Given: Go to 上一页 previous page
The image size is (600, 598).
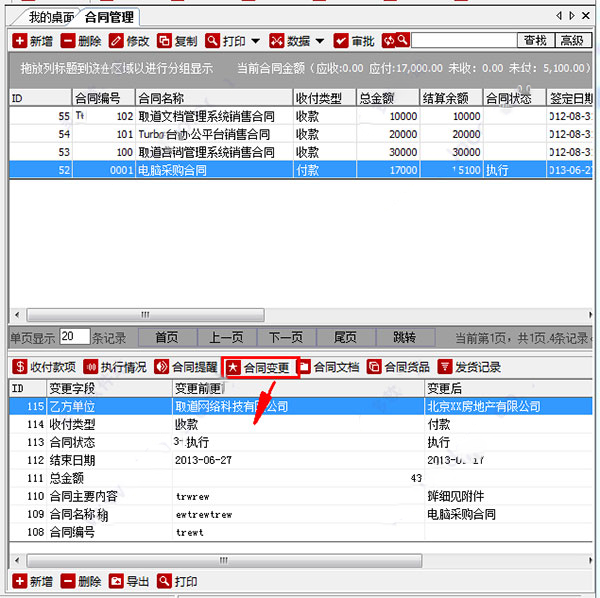Looking at the screenshot, I should [x=227, y=337].
